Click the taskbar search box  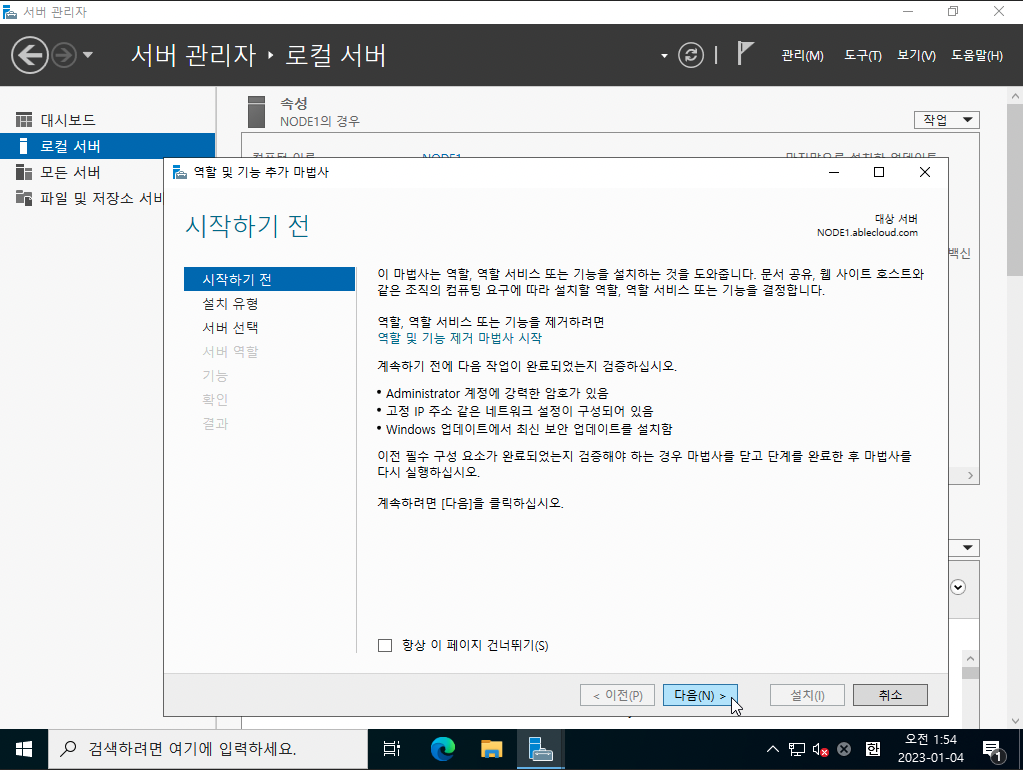pyautogui.click(x=208, y=749)
